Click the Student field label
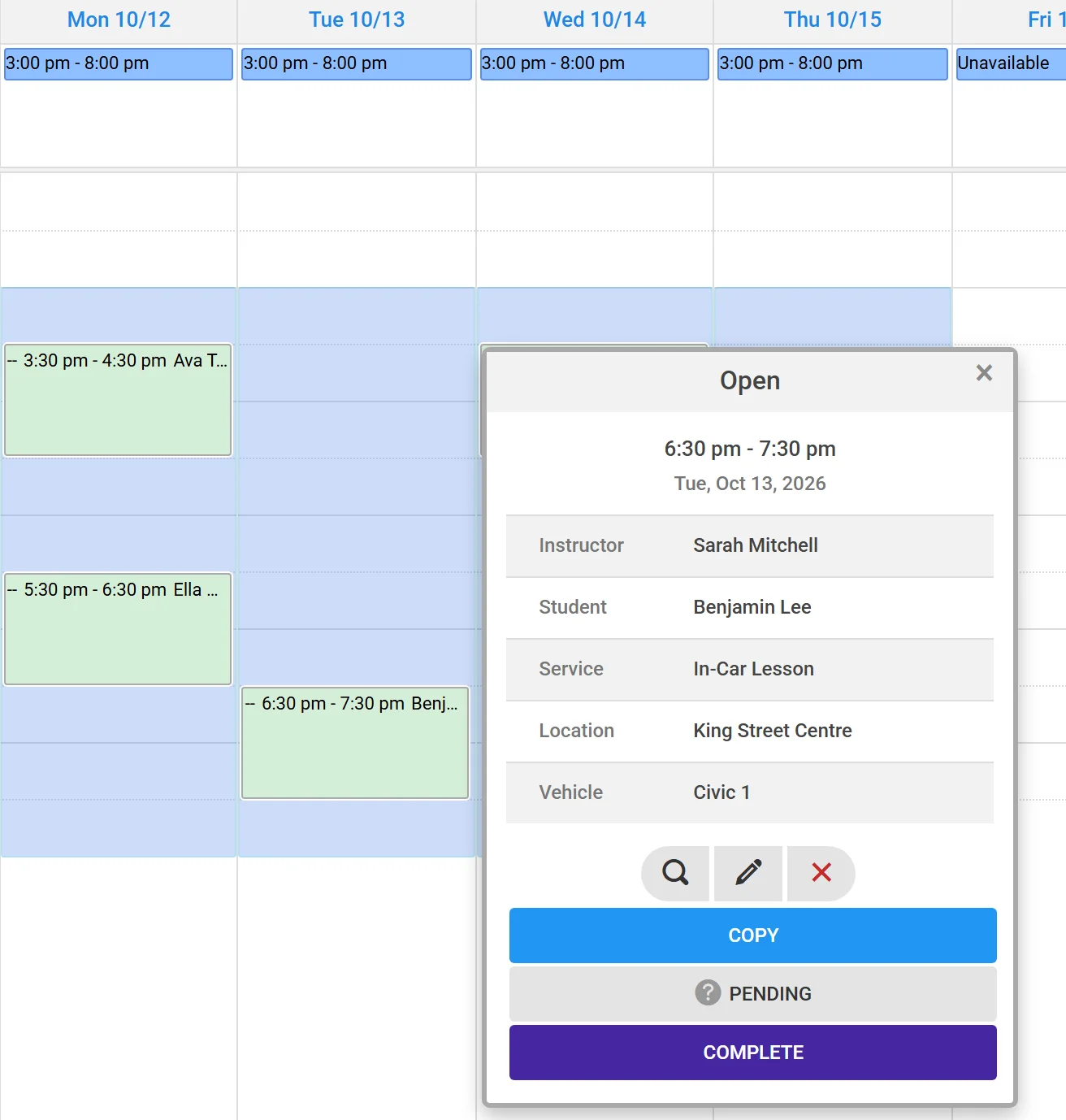Viewport: 1066px width, 1120px height. tap(573, 607)
